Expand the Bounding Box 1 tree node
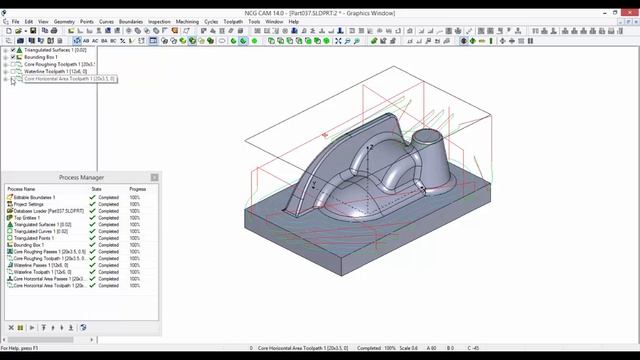 coord(6,58)
